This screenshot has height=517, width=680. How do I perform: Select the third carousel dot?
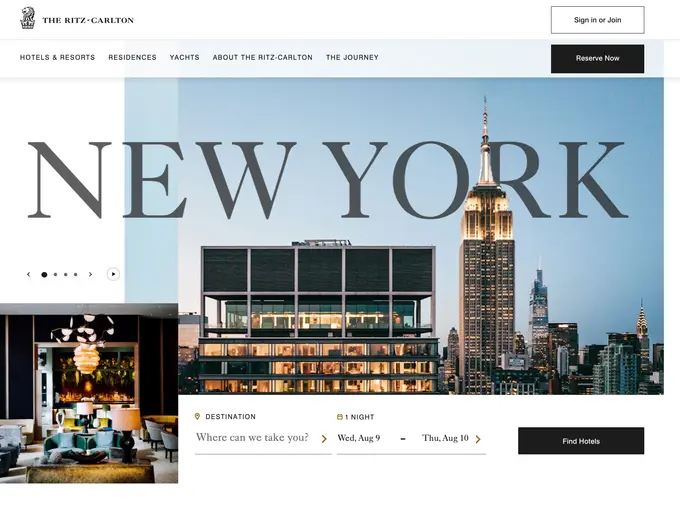point(65,275)
